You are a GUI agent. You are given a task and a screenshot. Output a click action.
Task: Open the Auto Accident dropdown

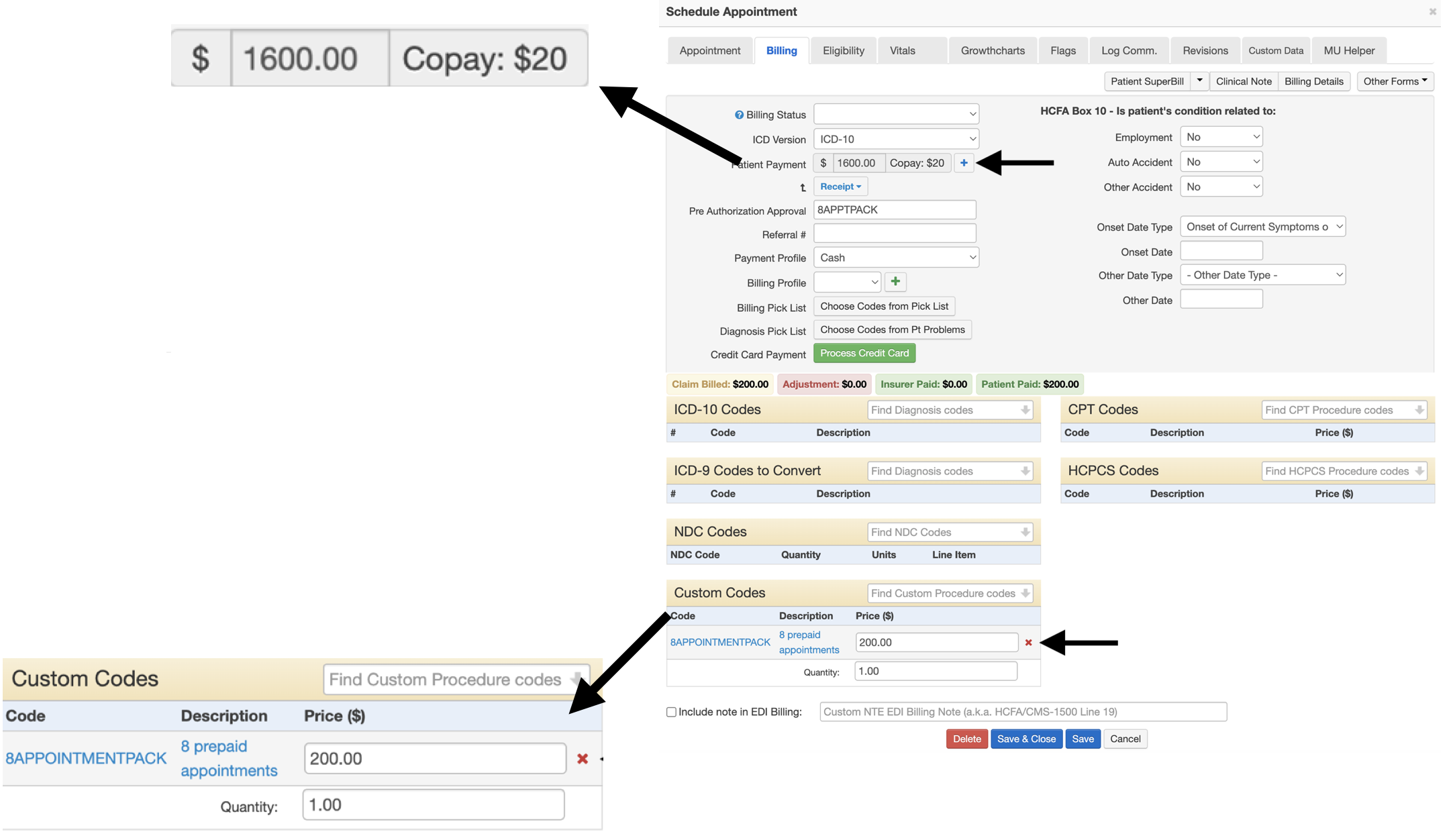1221,162
